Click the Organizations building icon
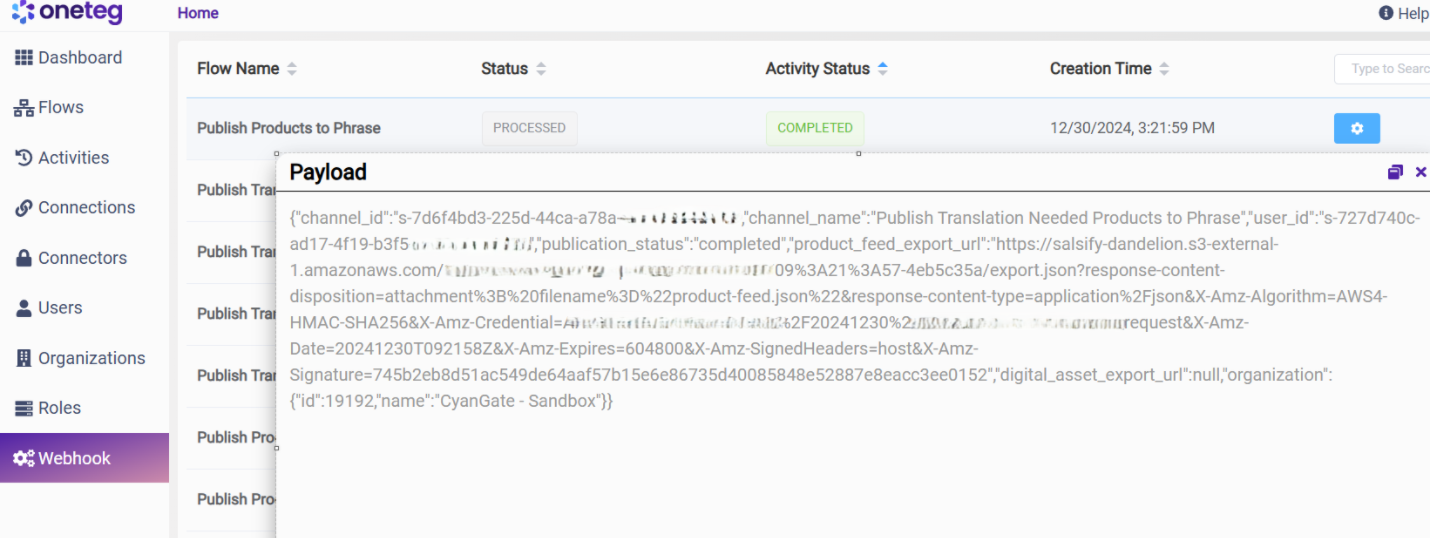 pos(24,358)
